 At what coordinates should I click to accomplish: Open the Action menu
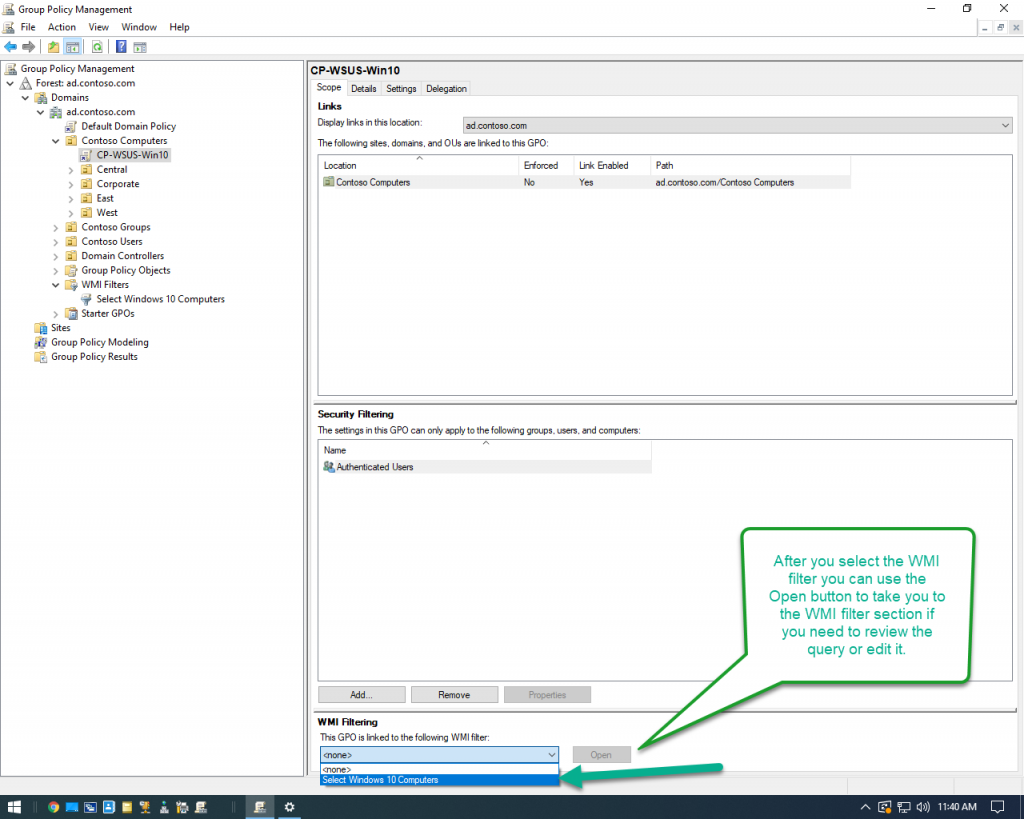pos(61,27)
